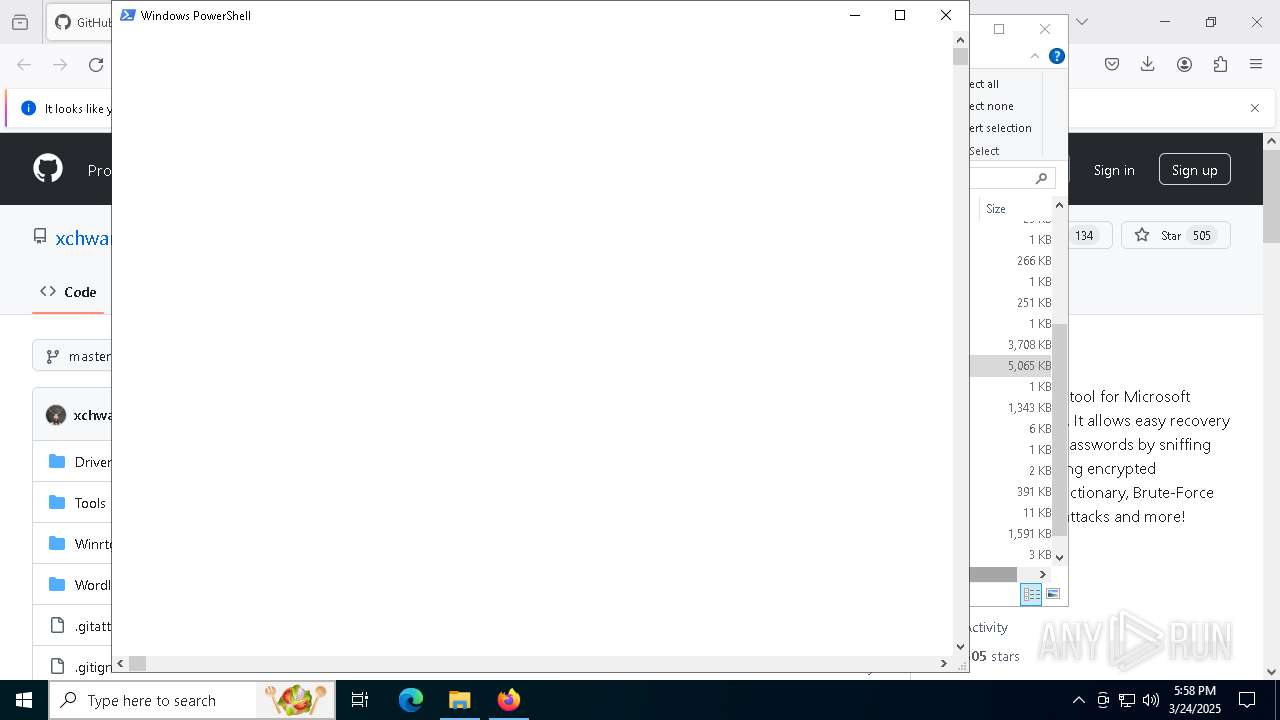Collapse the Explorer ribbon with chevron
Viewport: 1280px width, 720px height.
click(x=1035, y=56)
